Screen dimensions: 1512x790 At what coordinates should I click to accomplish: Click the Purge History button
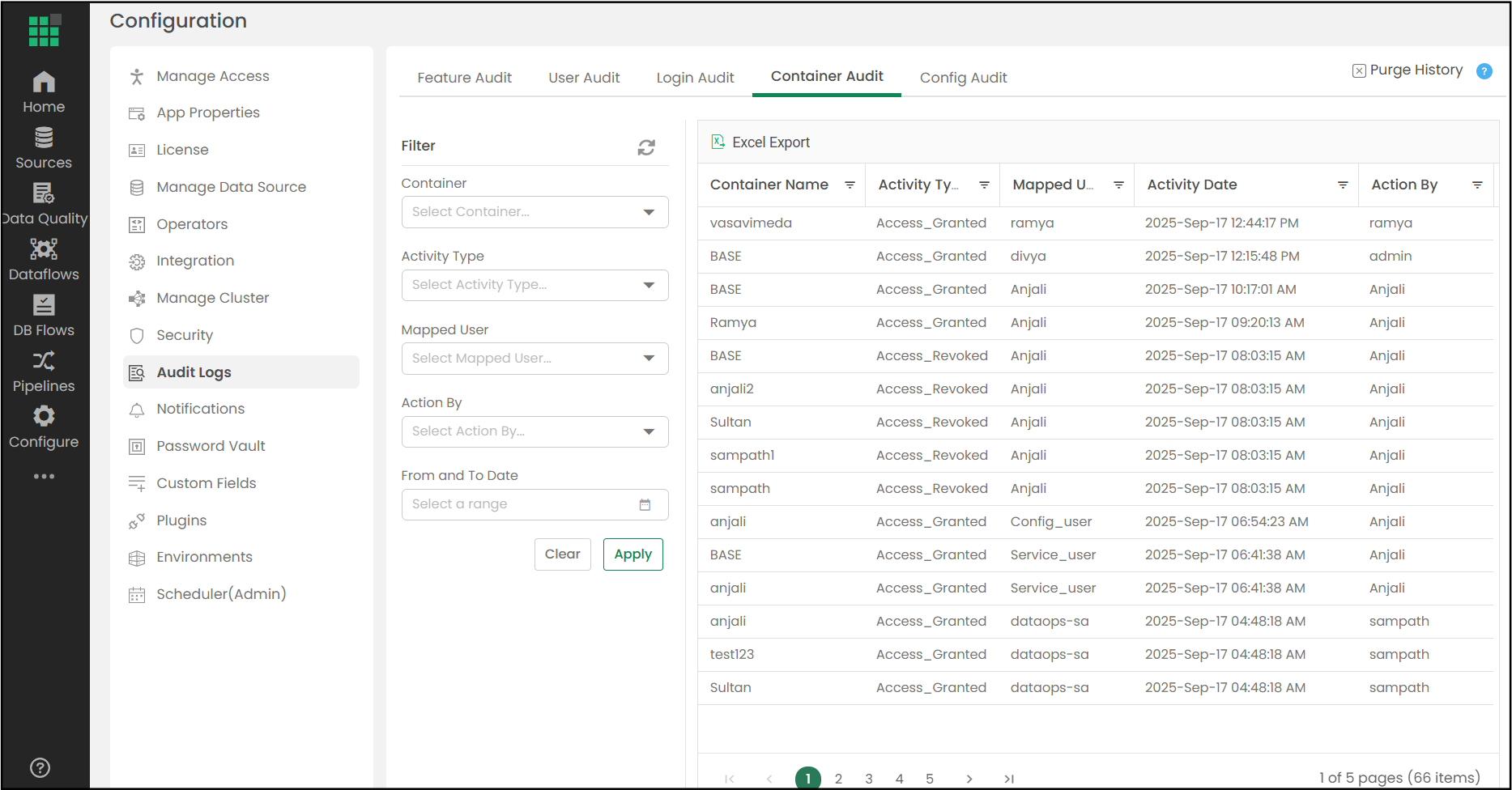pos(1408,70)
